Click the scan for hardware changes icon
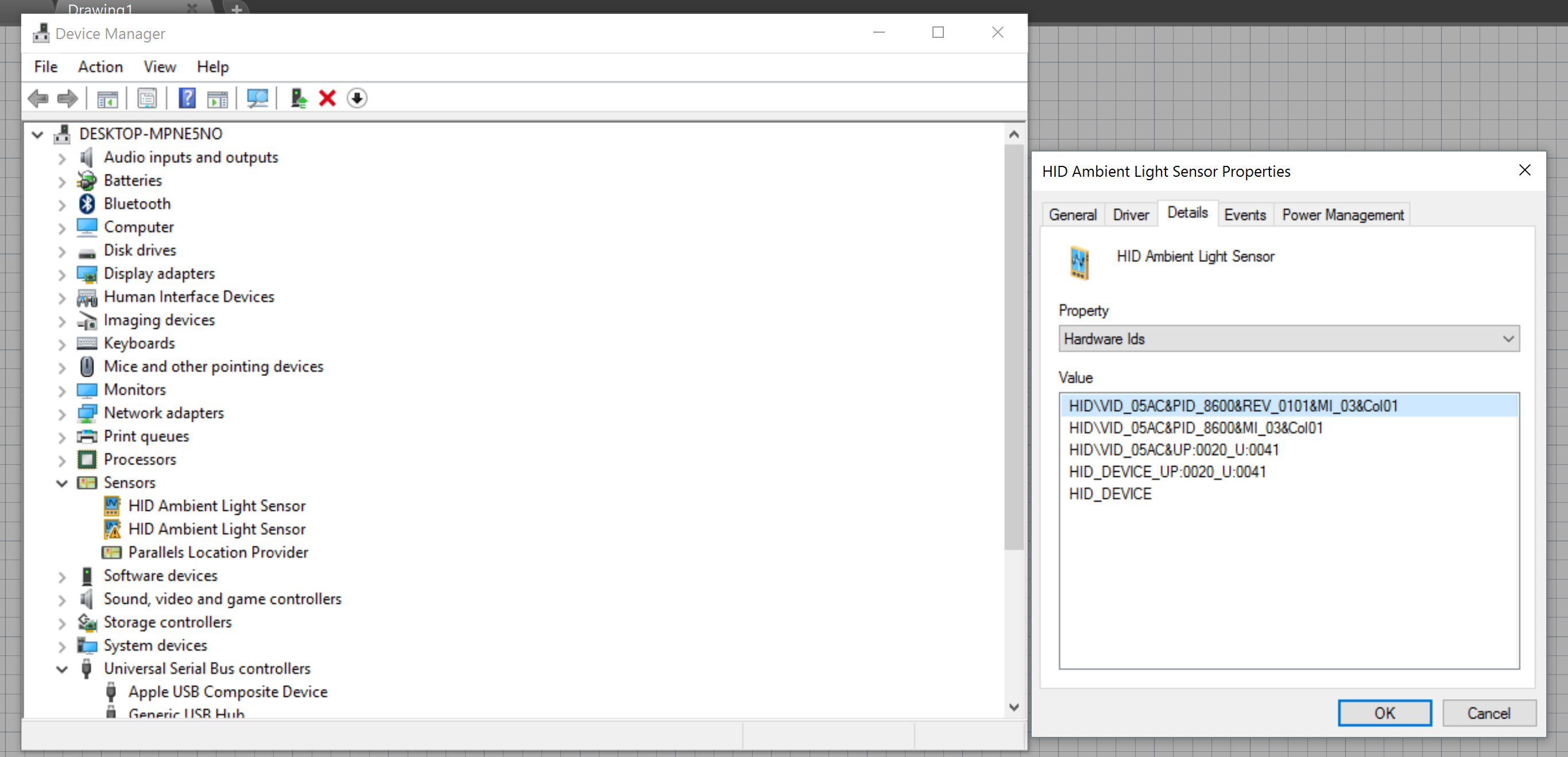1568x757 pixels. click(257, 98)
